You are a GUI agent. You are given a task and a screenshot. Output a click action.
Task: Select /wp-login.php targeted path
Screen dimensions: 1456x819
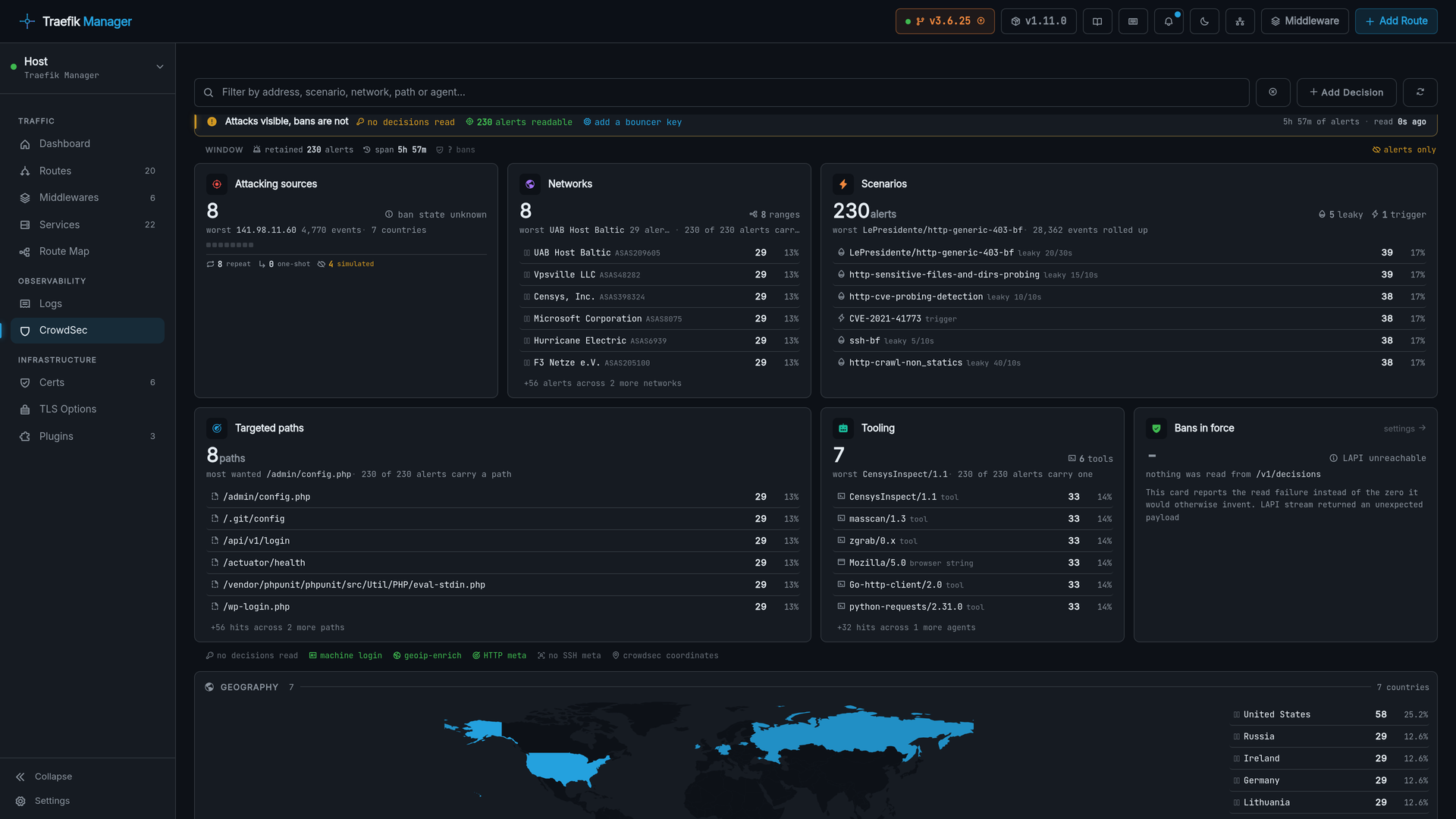click(x=504, y=607)
